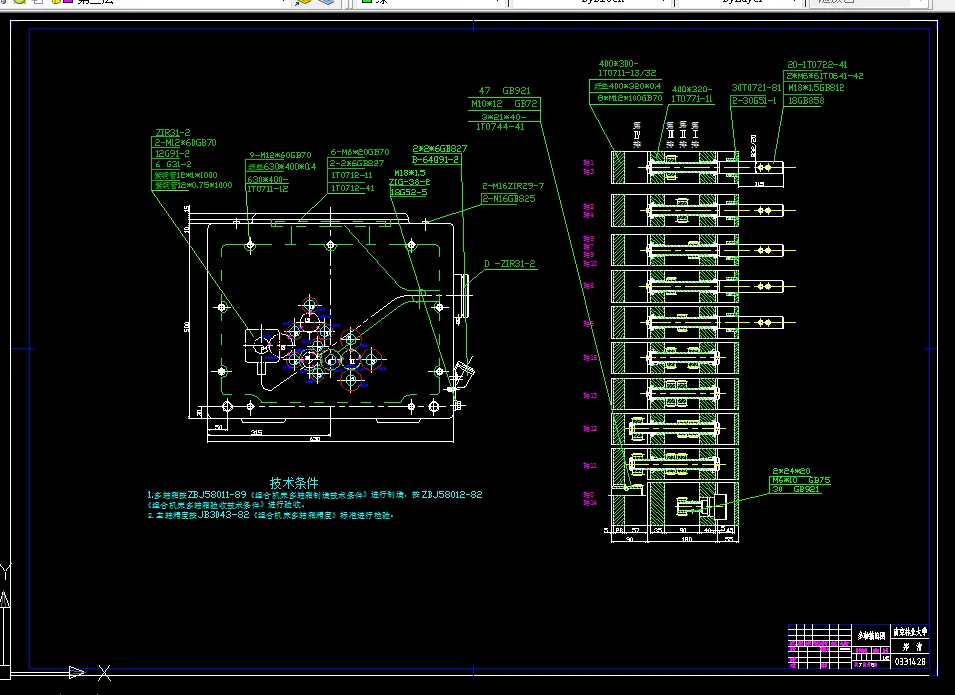Select the 8*M12*100GB70 callout
The height and width of the screenshot is (695, 955).
point(630,98)
